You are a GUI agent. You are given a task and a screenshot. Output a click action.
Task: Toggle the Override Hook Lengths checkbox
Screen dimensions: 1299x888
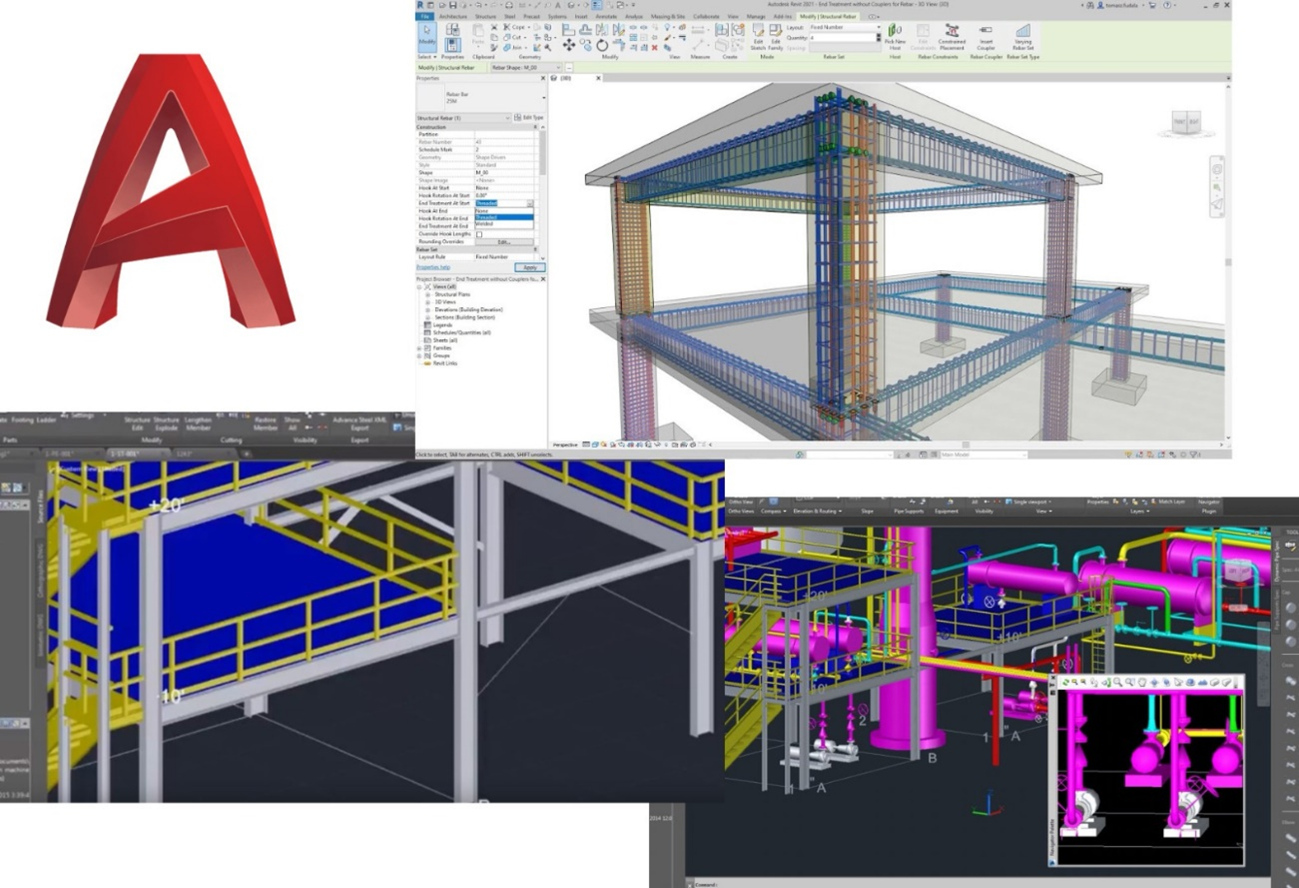pos(479,234)
